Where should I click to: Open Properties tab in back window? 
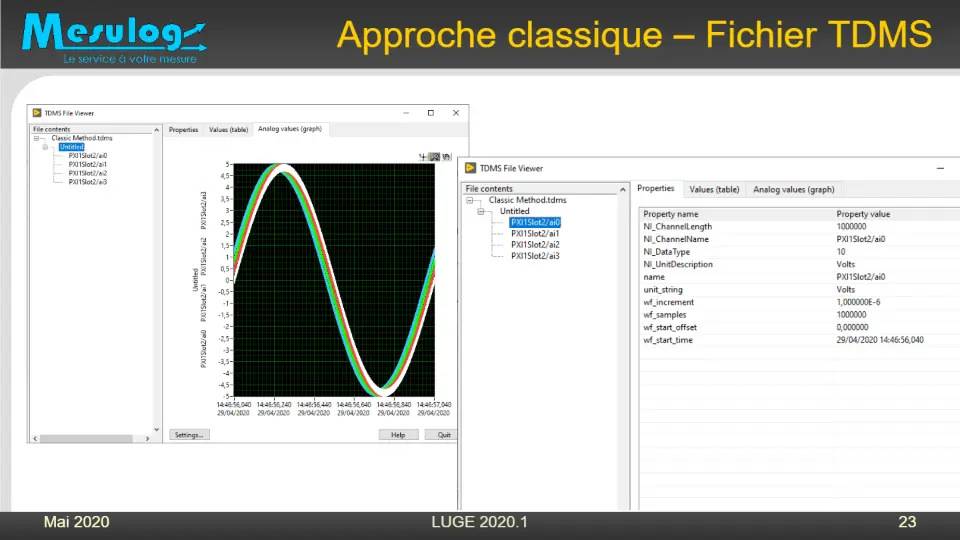coord(183,130)
